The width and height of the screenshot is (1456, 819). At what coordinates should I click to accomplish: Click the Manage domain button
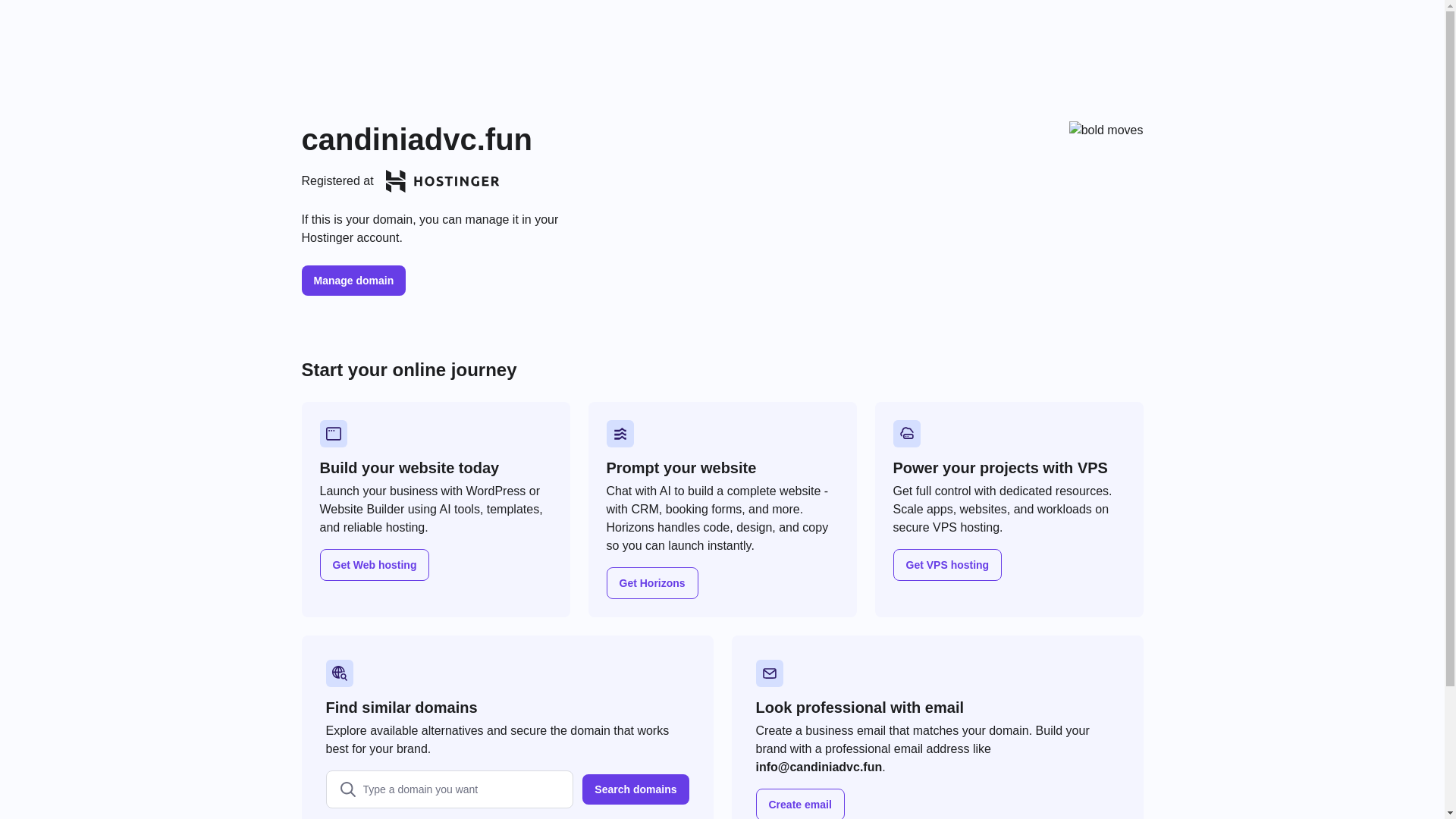353,281
